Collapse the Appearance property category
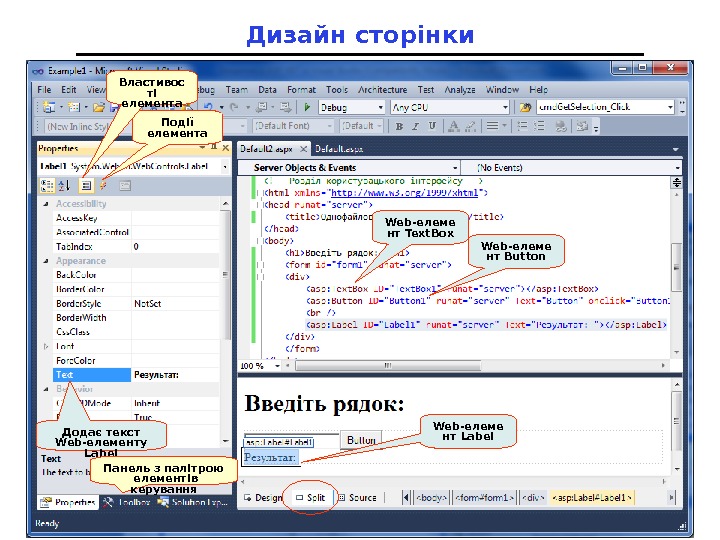720x540 pixels. point(45,261)
